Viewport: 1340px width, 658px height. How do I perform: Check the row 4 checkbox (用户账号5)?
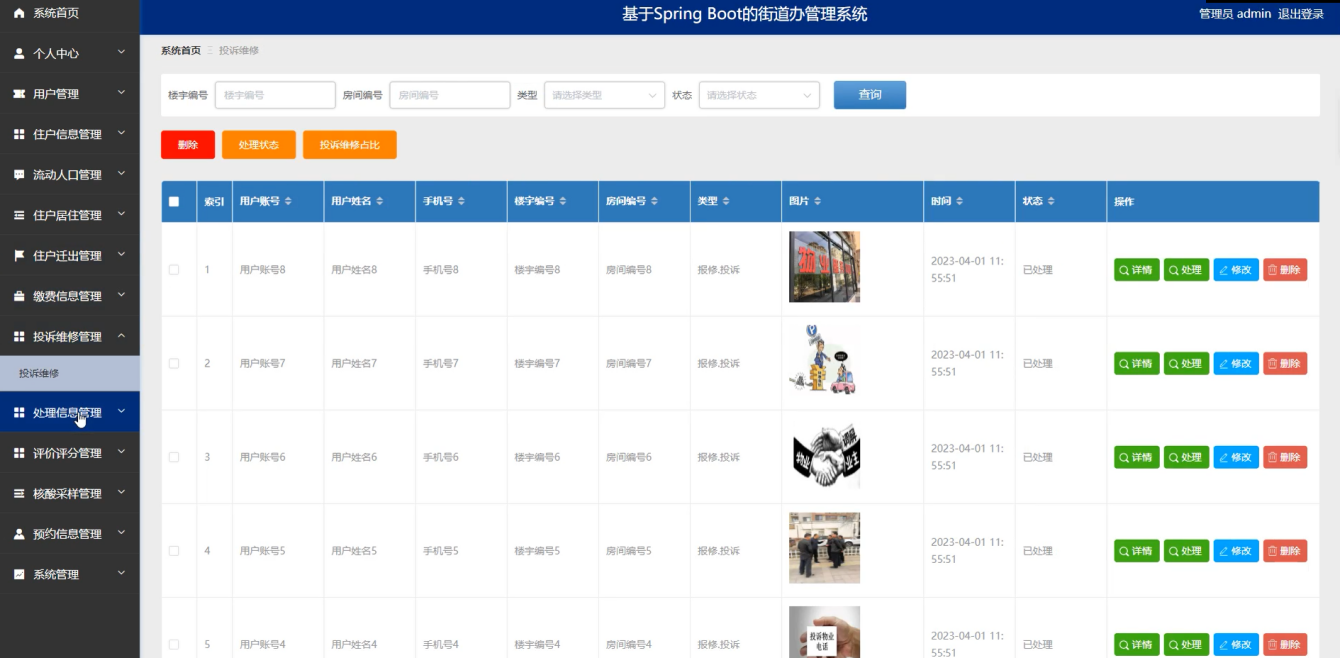click(174, 551)
